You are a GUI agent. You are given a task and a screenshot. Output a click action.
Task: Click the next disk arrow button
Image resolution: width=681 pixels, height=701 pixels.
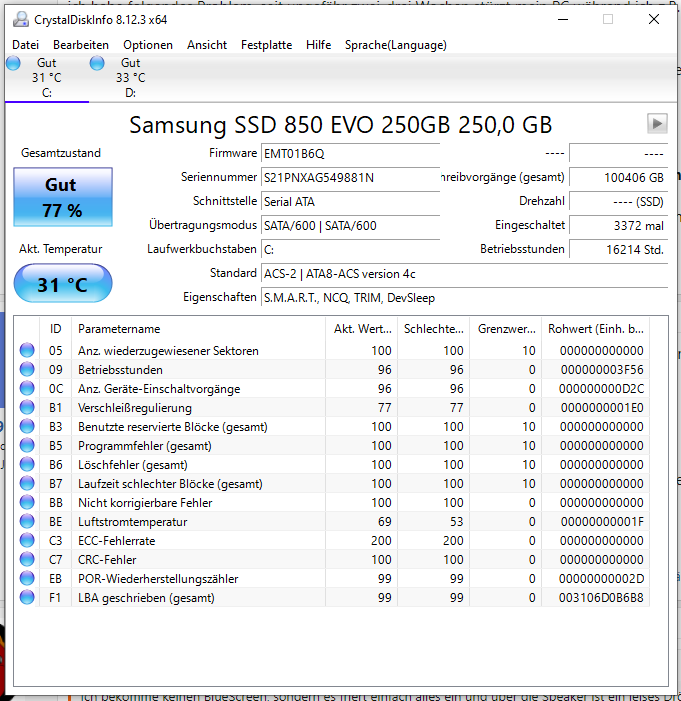point(657,124)
